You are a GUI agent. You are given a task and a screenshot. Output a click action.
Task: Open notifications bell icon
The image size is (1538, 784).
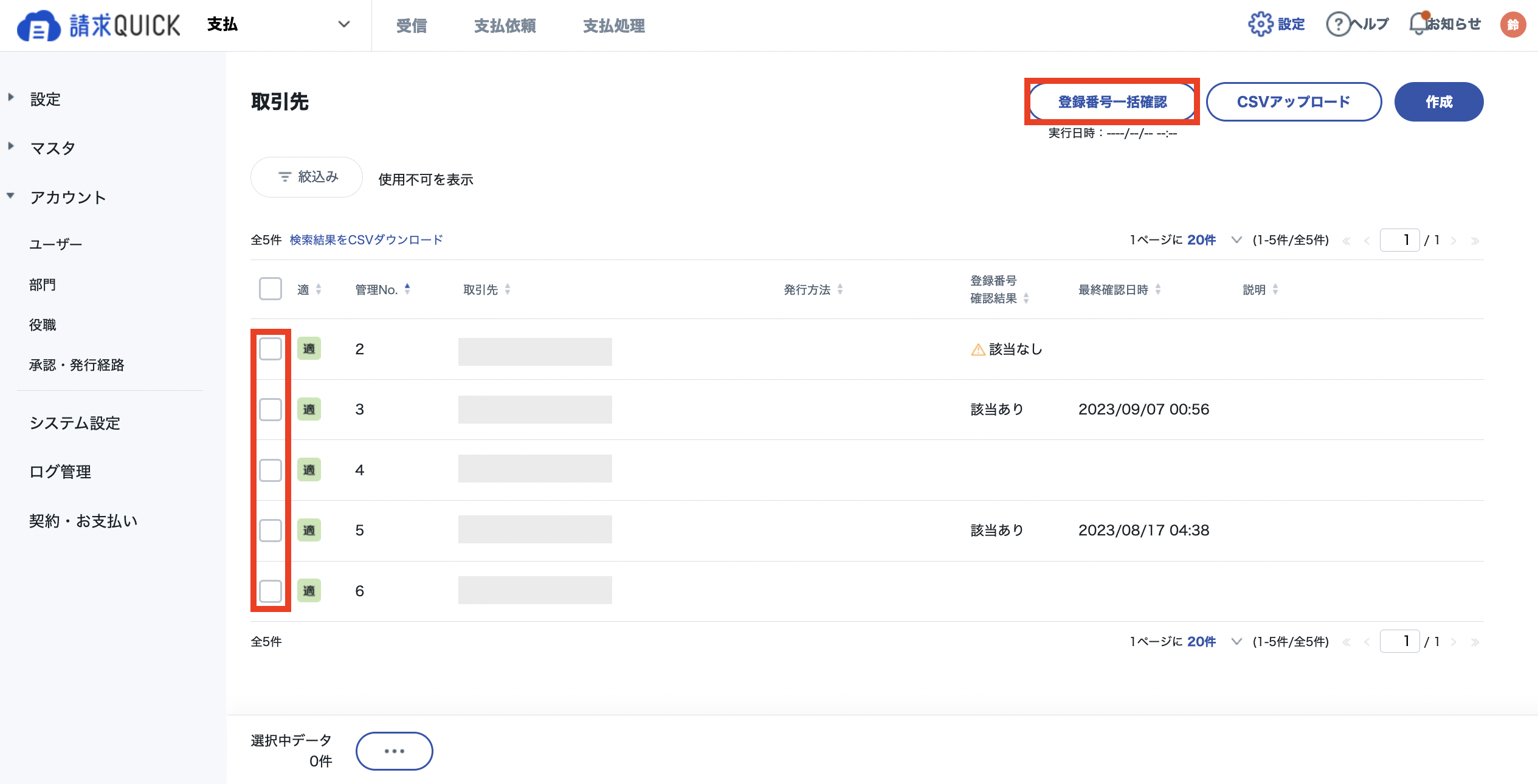(x=1419, y=24)
